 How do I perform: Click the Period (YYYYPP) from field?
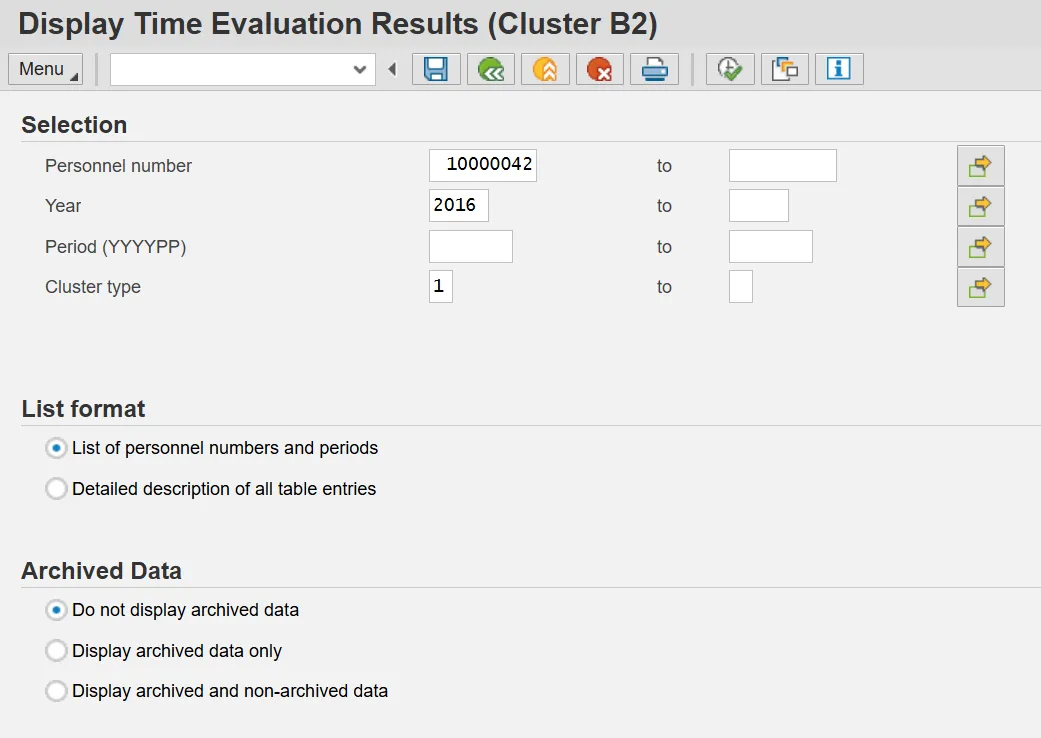[x=470, y=247]
